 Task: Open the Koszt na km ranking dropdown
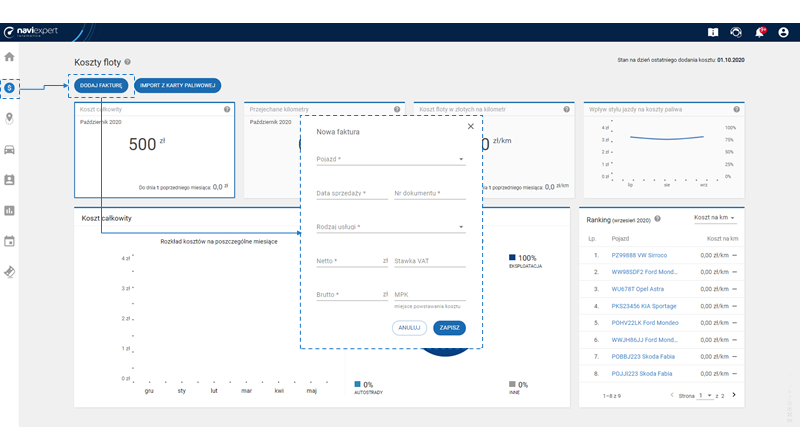pyautogui.click(x=714, y=218)
